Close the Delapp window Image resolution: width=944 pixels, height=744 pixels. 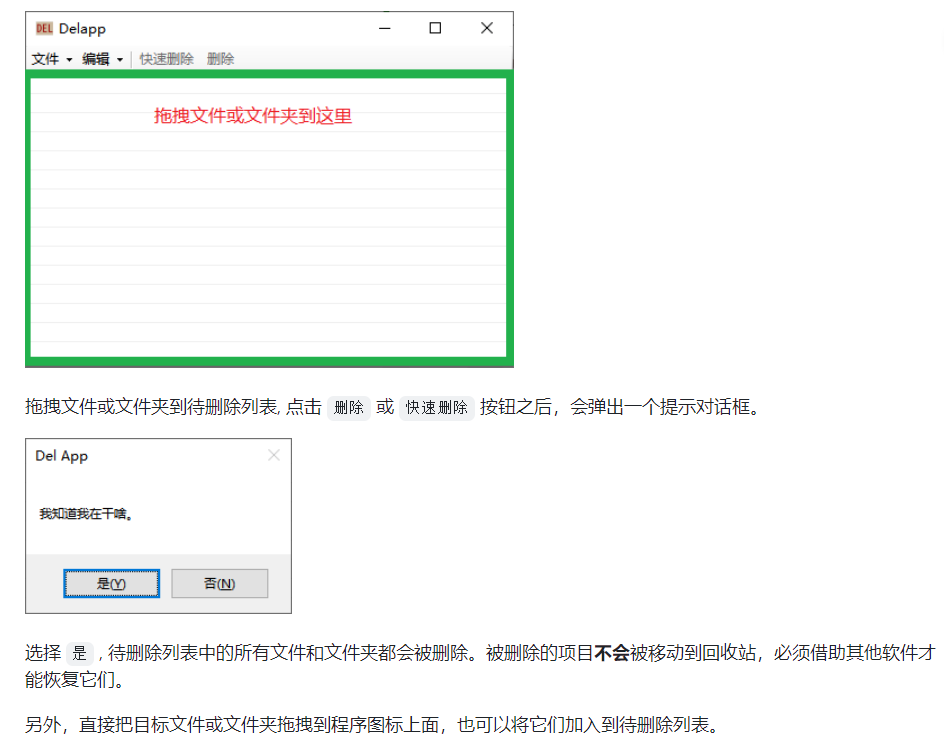(487, 28)
